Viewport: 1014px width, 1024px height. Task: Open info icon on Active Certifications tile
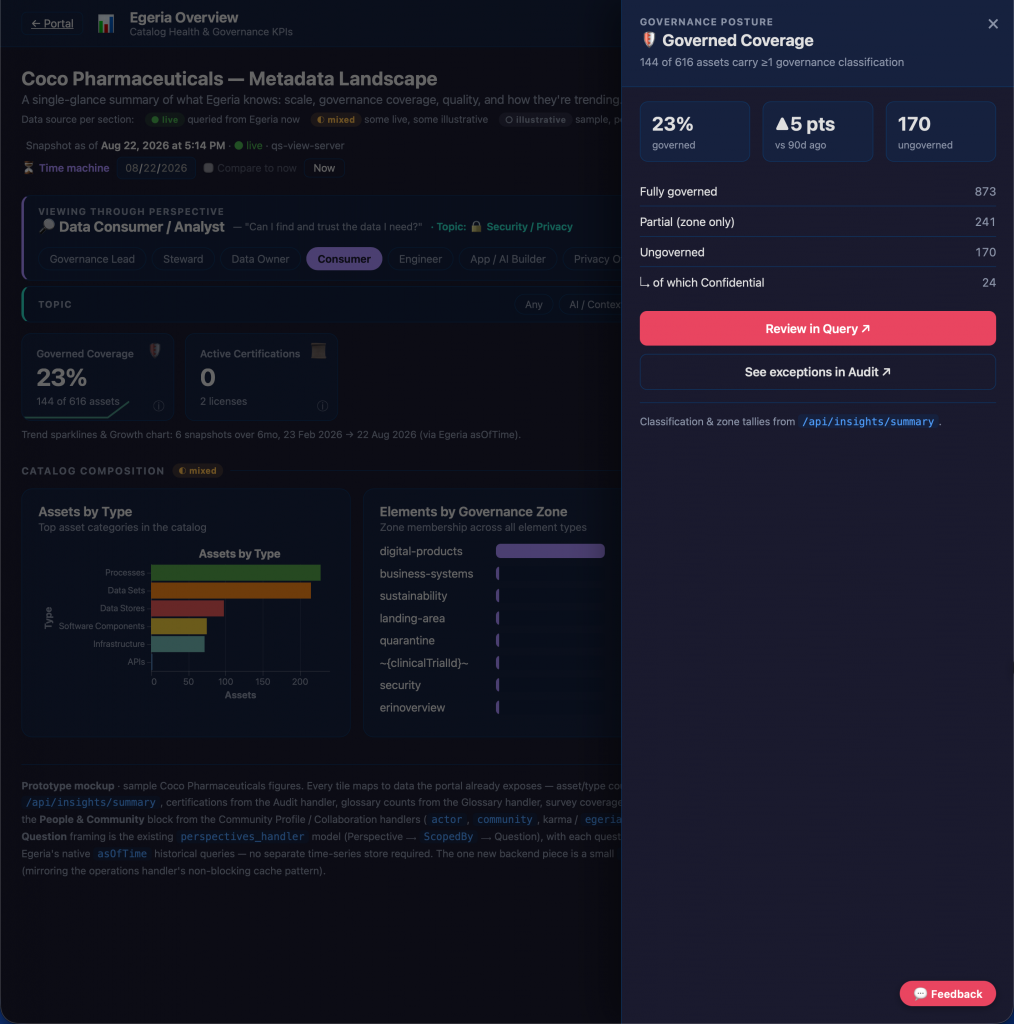322,406
